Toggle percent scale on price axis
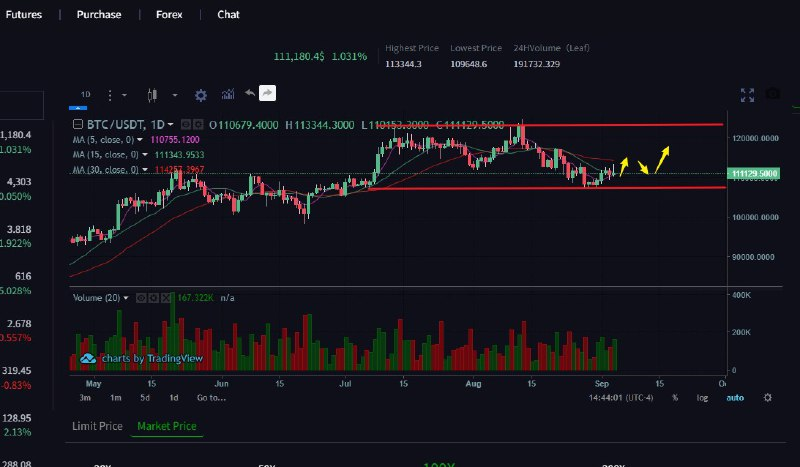800x467 pixels. coord(675,397)
